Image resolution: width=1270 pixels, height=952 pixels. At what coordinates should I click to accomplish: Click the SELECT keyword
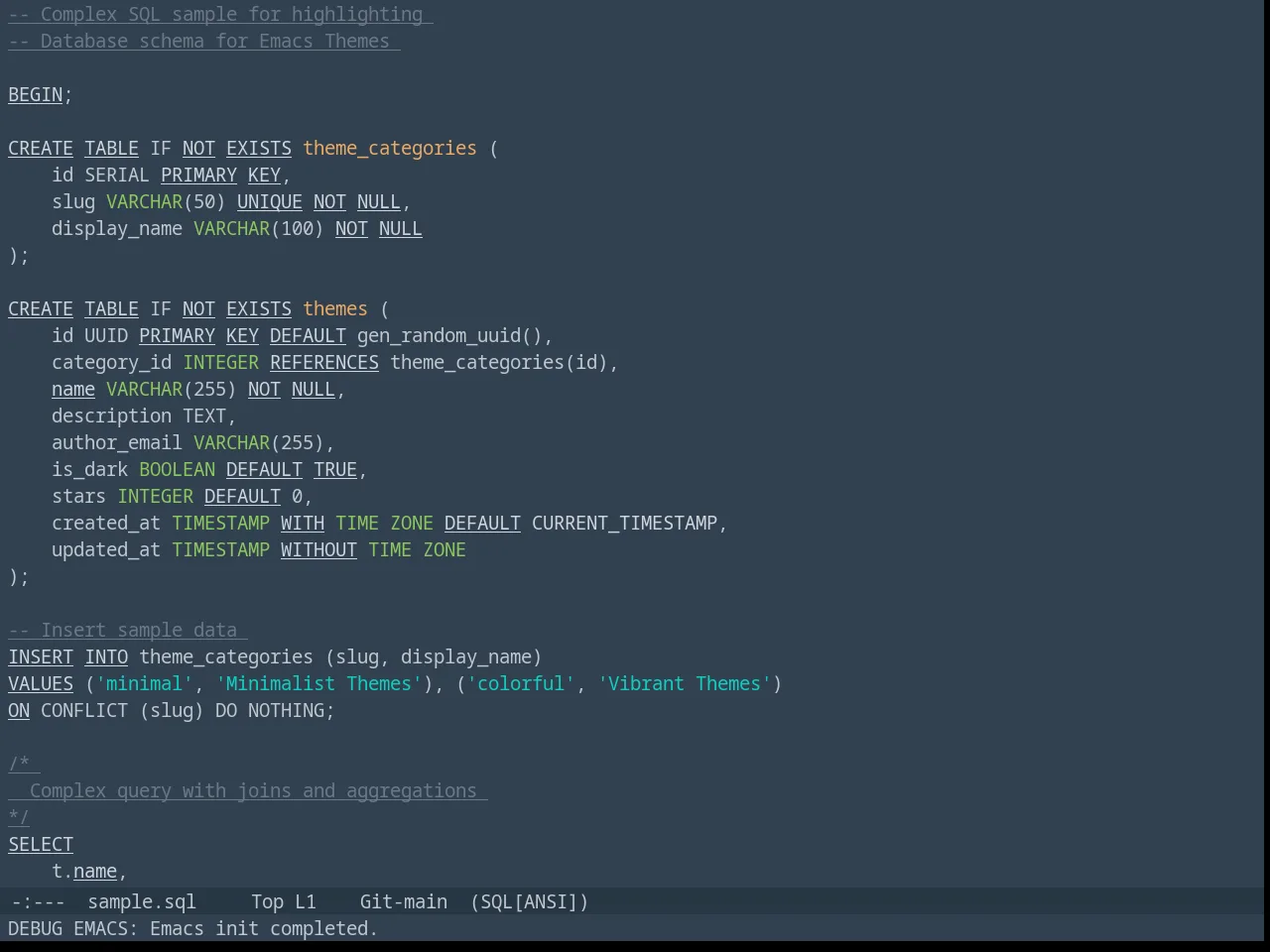pos(41,845)
